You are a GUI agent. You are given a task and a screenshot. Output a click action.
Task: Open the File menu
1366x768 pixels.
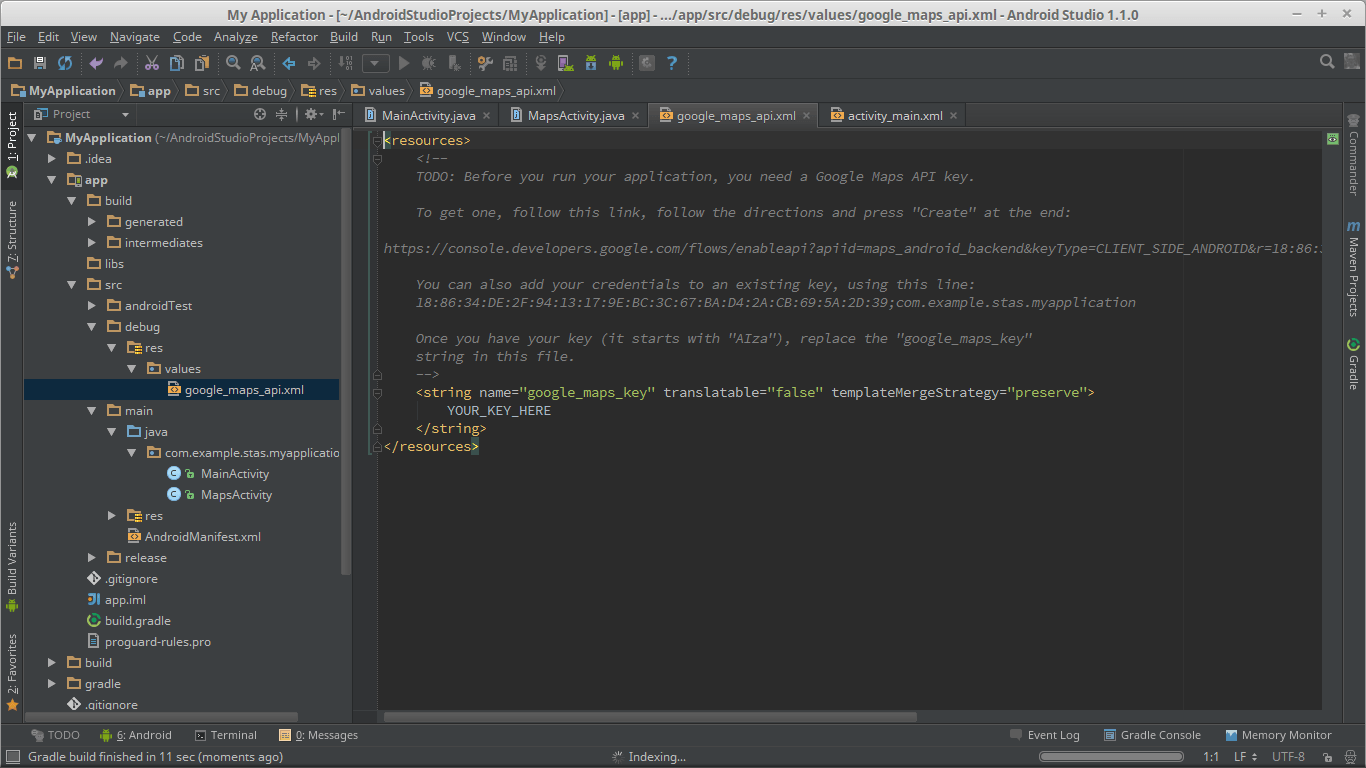coord(16,37)
